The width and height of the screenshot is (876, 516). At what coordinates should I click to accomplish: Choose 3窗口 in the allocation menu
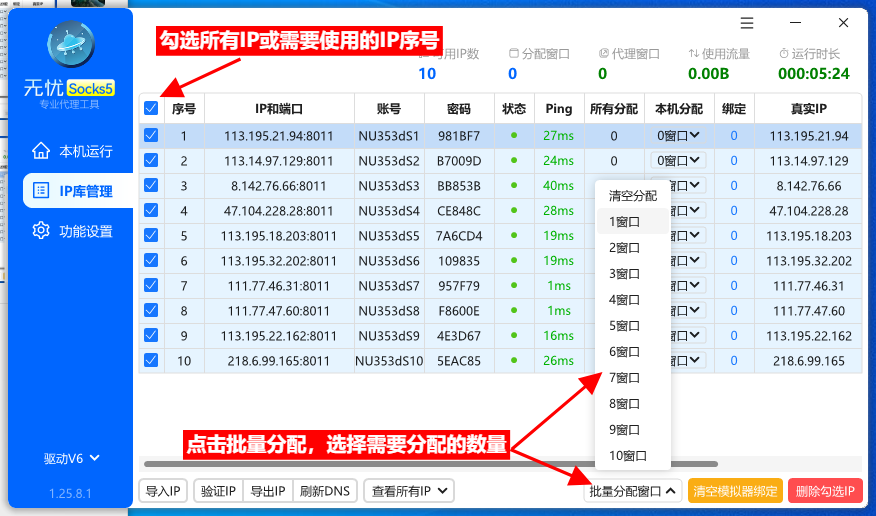point(632,274)
